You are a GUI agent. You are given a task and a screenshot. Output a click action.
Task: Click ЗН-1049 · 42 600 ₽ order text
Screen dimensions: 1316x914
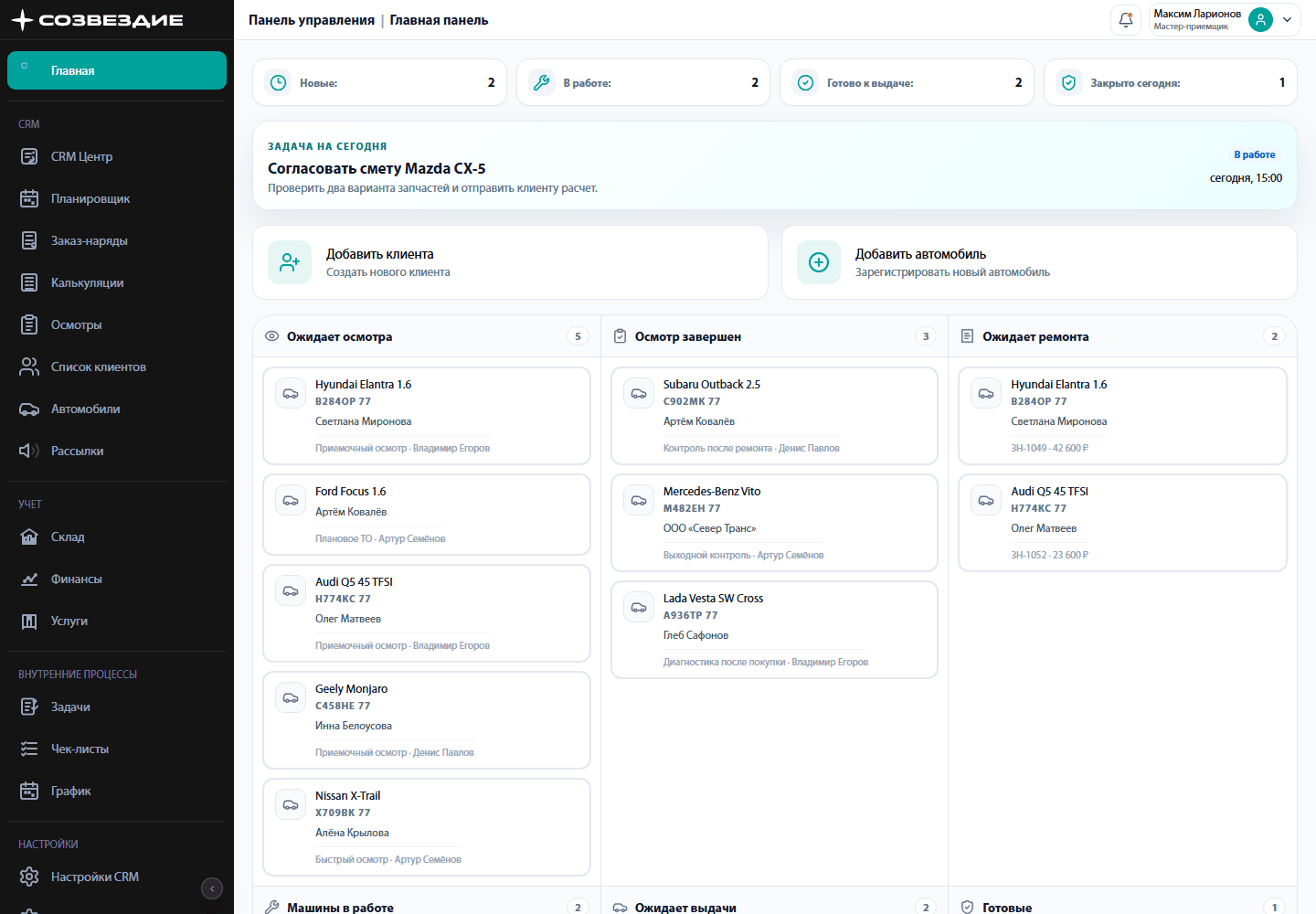pyautogui.click(x=1049, y=448)
